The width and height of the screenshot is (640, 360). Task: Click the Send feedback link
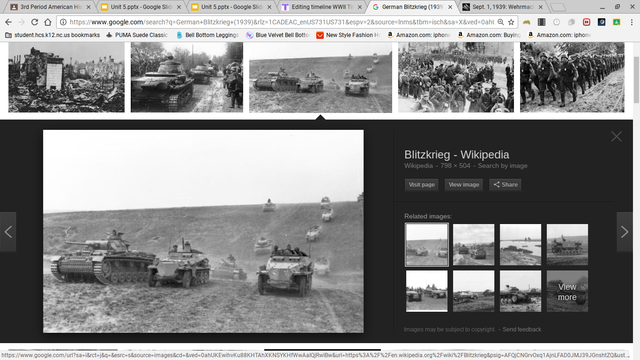[x=522, y=329]
